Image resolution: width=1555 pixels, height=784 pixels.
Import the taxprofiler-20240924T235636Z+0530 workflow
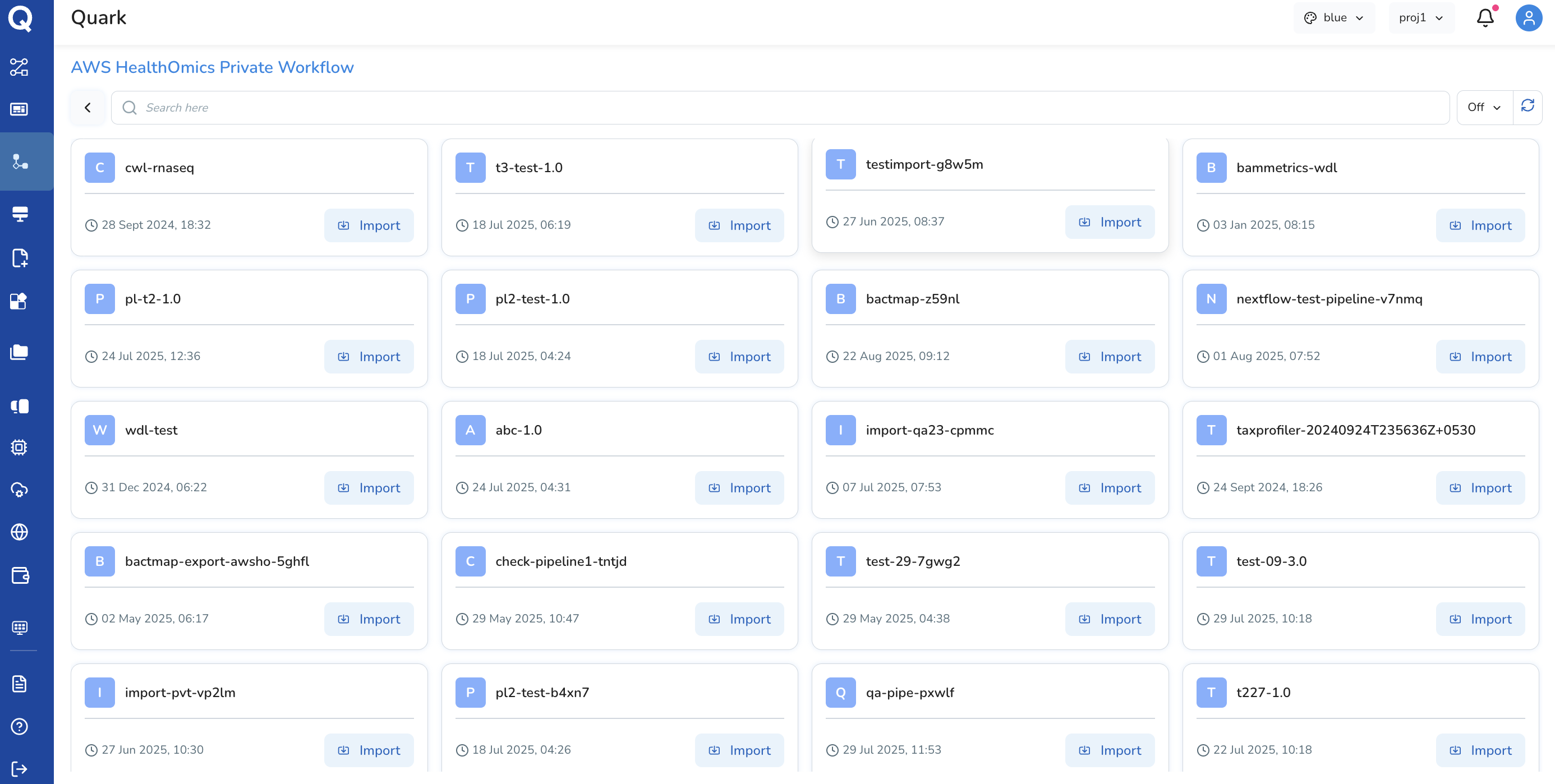click(x=1481, y=488)
